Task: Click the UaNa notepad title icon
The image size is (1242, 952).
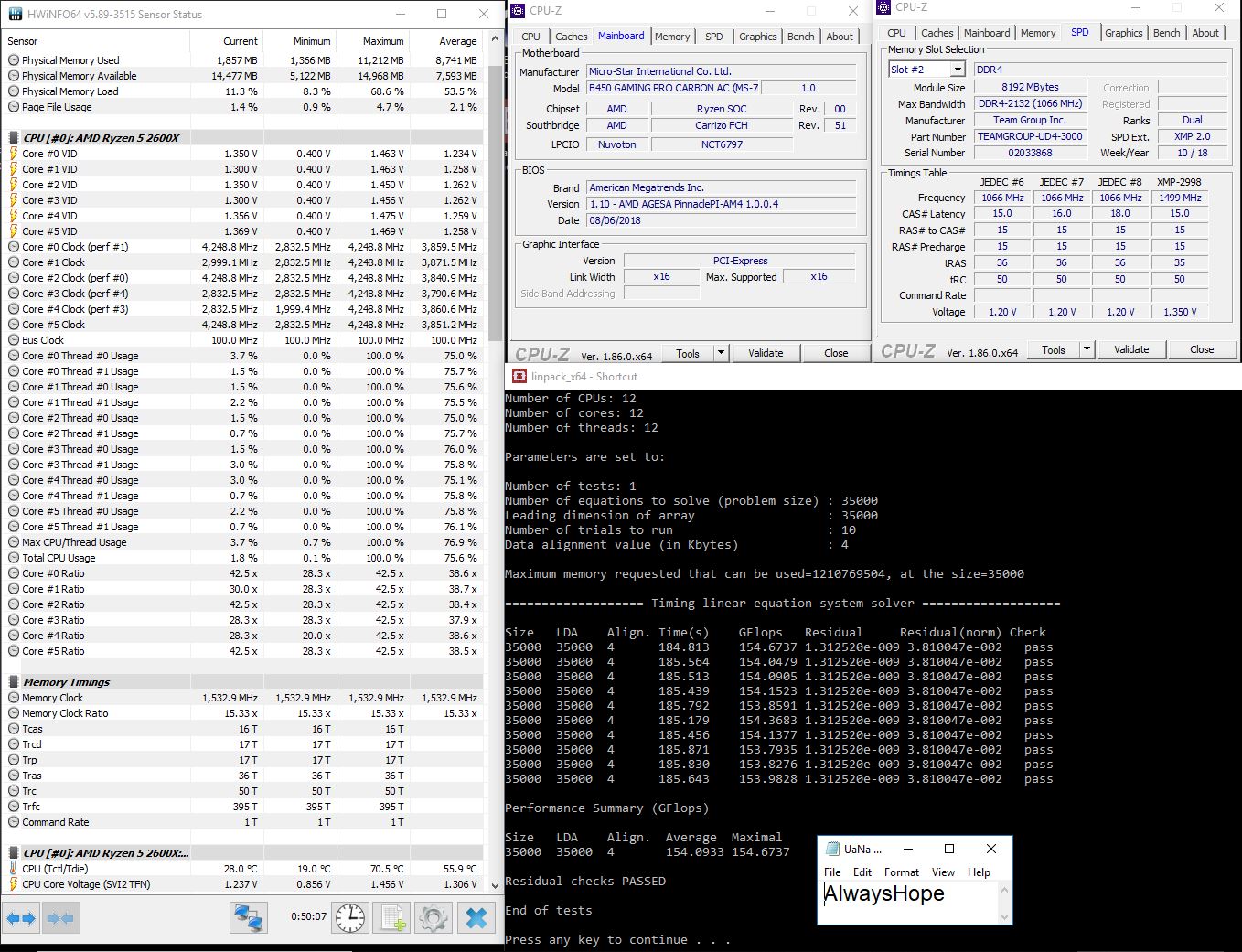Action: (x=832, y=849)
